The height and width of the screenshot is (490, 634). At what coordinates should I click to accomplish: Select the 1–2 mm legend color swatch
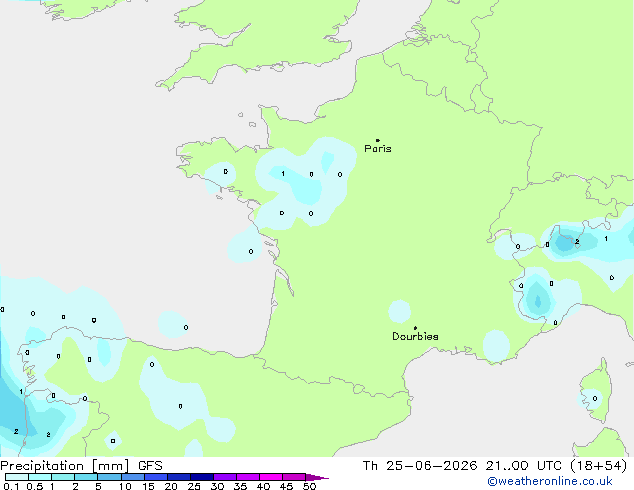pos(63,477)
